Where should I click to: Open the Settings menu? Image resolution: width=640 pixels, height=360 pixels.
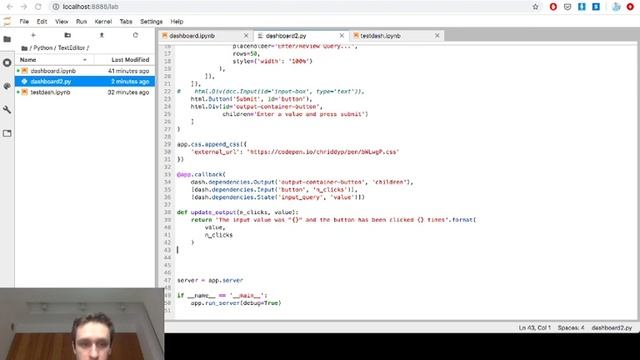click(151, 21)
